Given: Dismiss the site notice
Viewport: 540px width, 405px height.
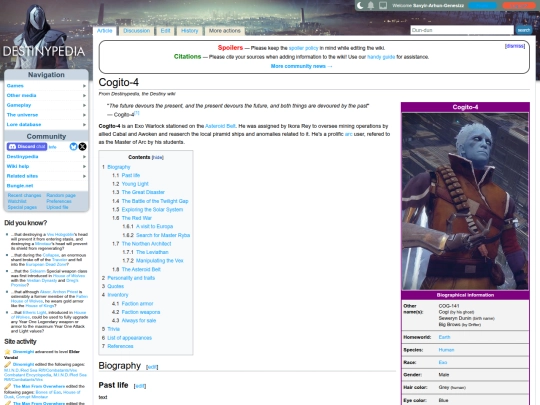Looking at the screenshot, I should [515, 46].
